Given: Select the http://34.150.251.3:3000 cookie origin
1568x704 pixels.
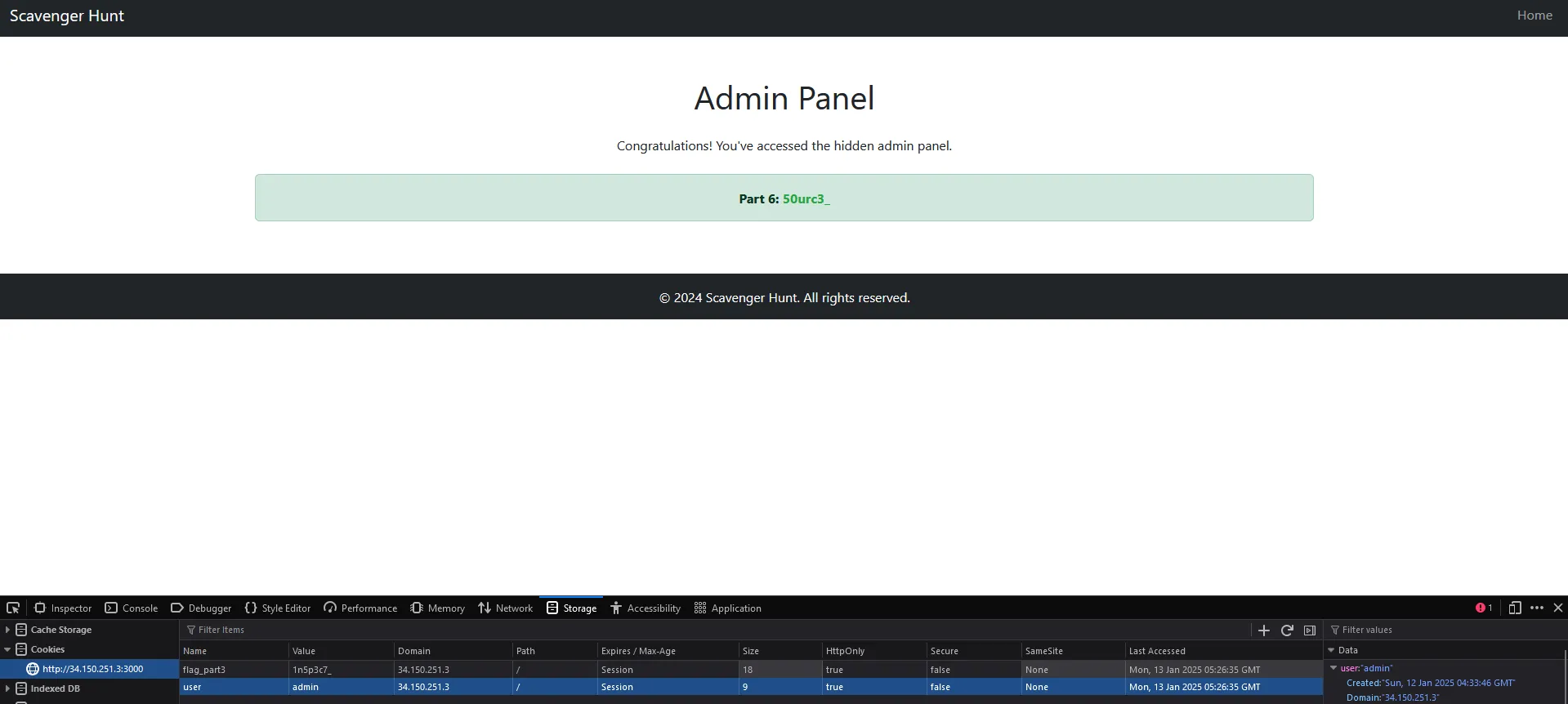Looking at the screenshot, I should pyautogui.click(x=92, y=669).
